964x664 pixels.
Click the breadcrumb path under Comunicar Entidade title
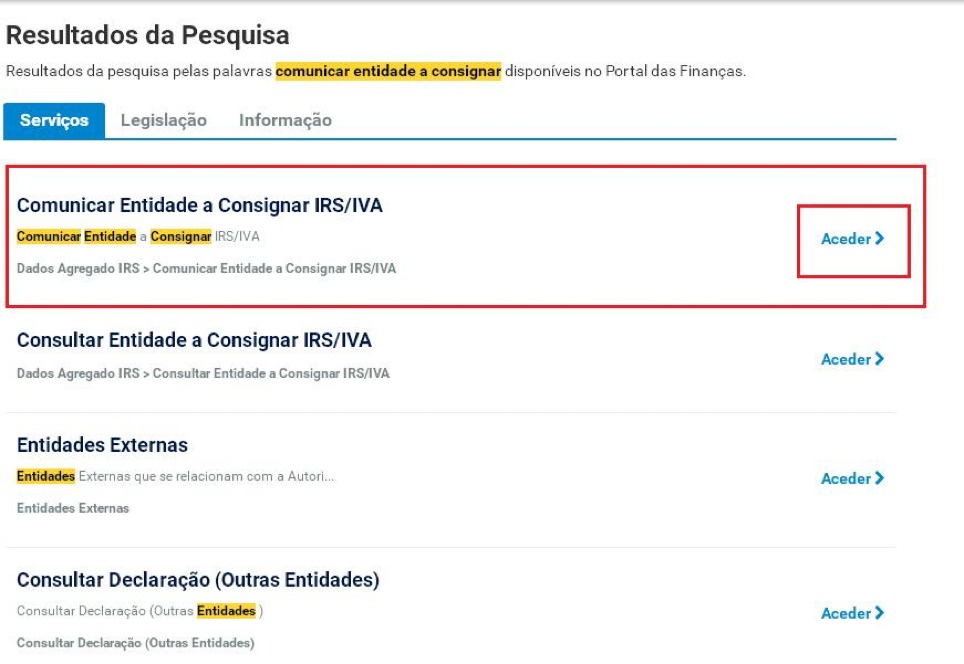click(206, 268)
